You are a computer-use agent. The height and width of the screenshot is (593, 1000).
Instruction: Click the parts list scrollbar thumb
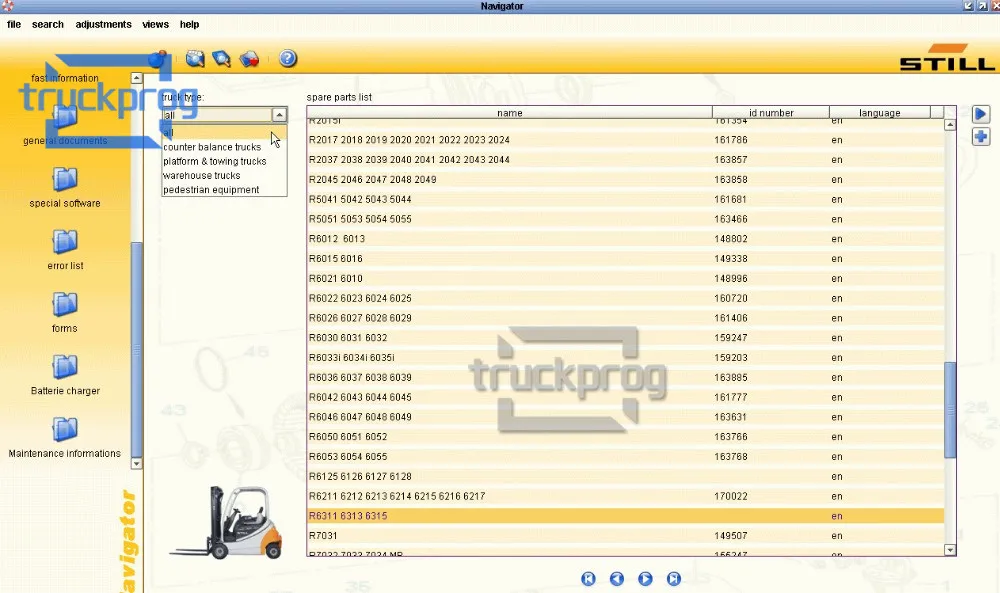click(x=950, y=410)
